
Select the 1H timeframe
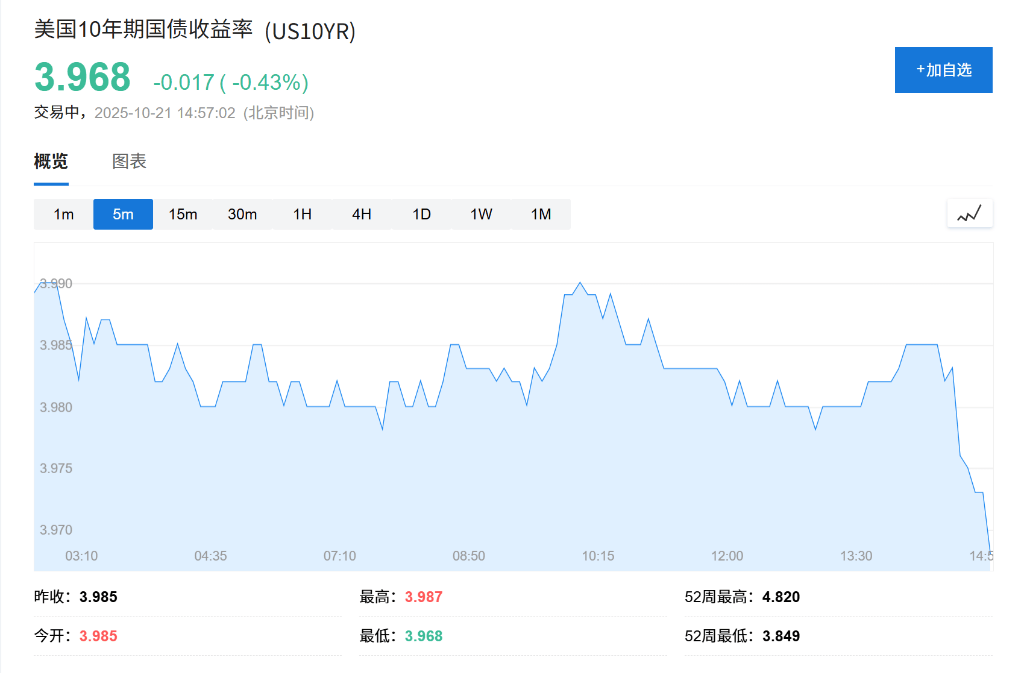coord(302,213)
